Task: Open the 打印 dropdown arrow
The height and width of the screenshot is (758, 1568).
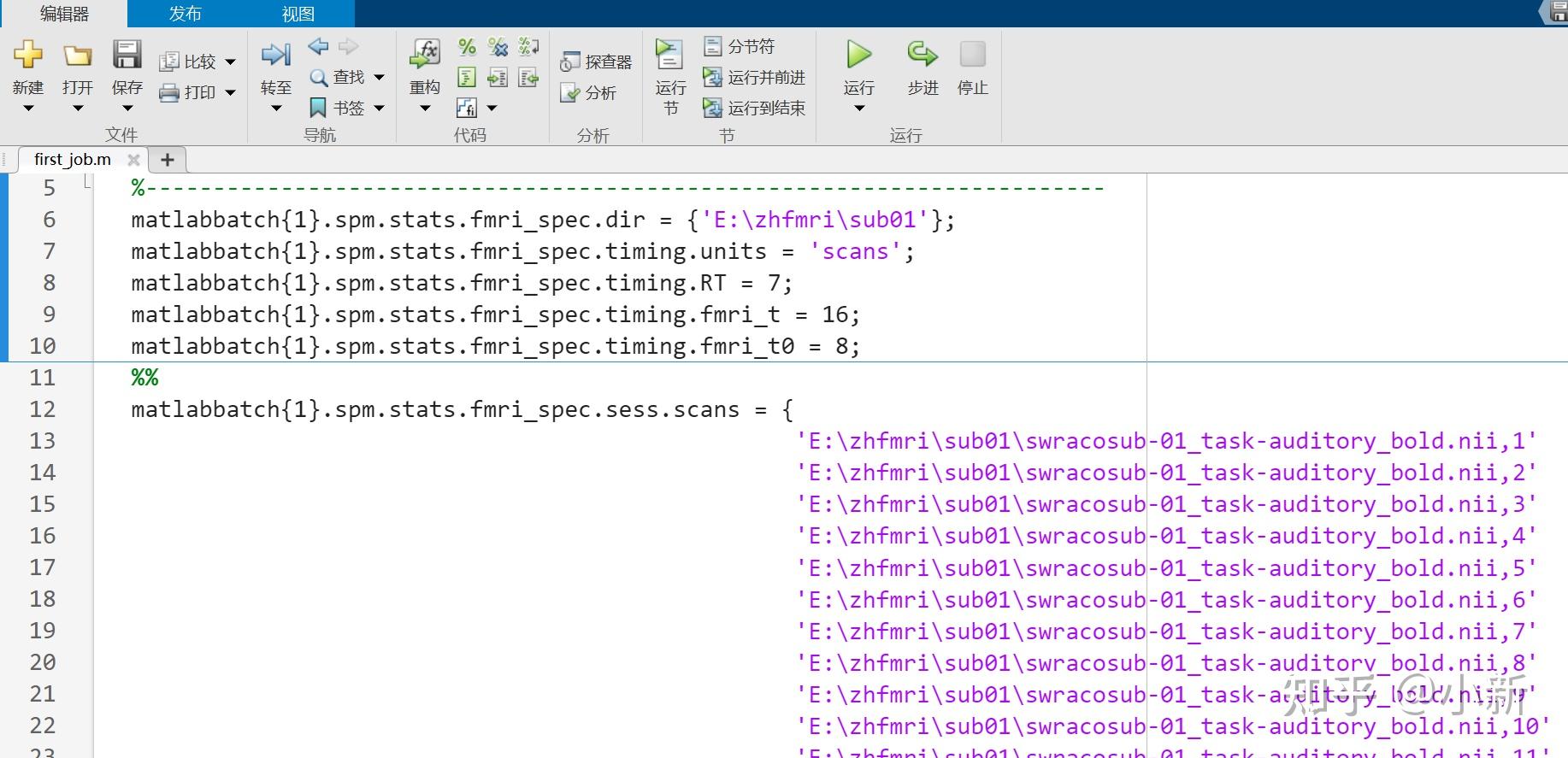Action: click(230, 93)
